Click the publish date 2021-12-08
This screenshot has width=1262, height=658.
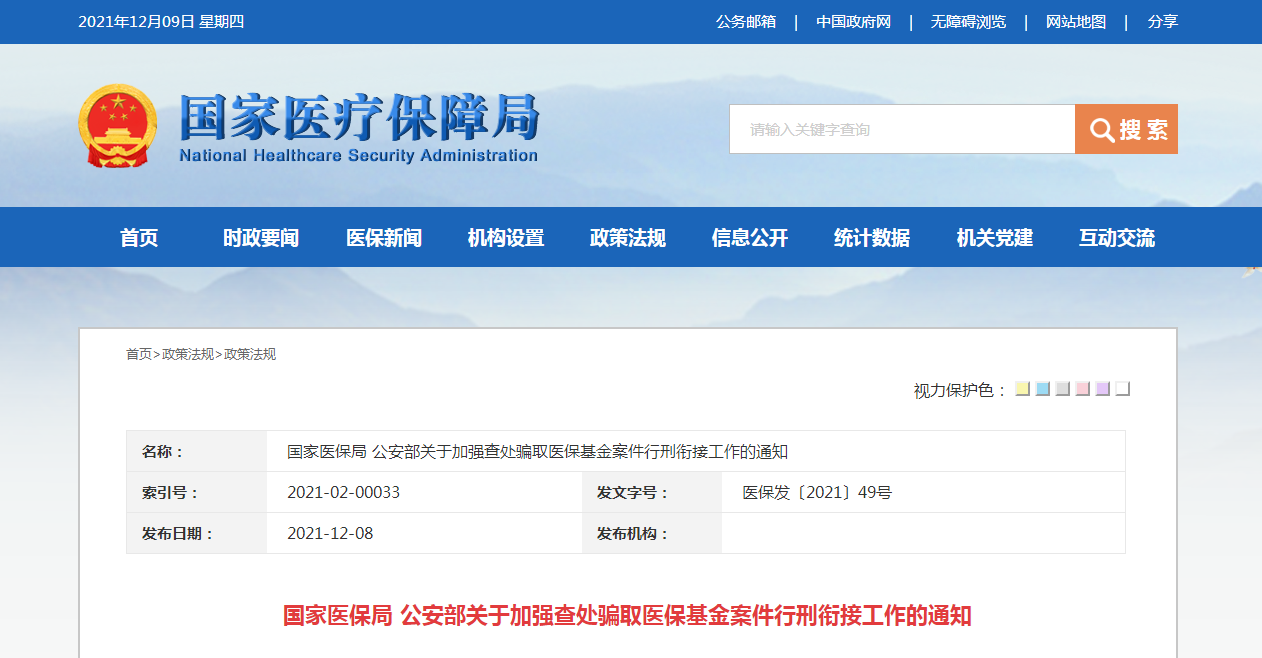tap(330, 533)
